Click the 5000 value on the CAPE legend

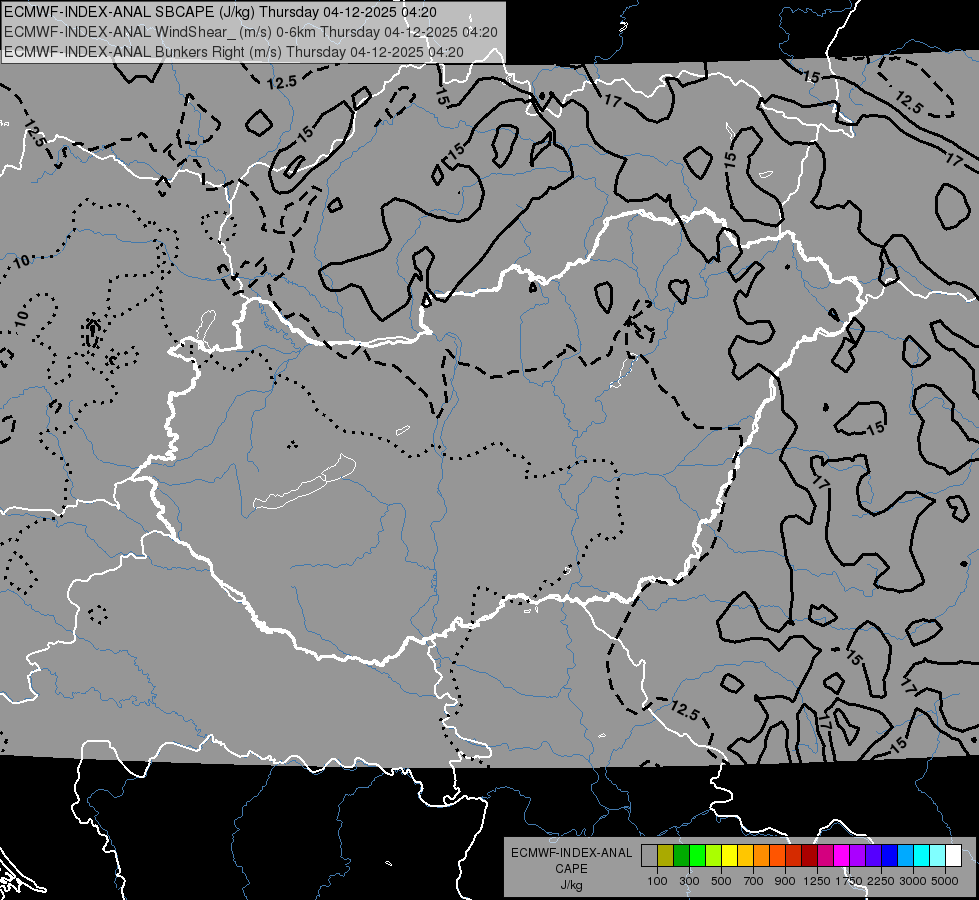pyautogui.click(x=945, y=881)
